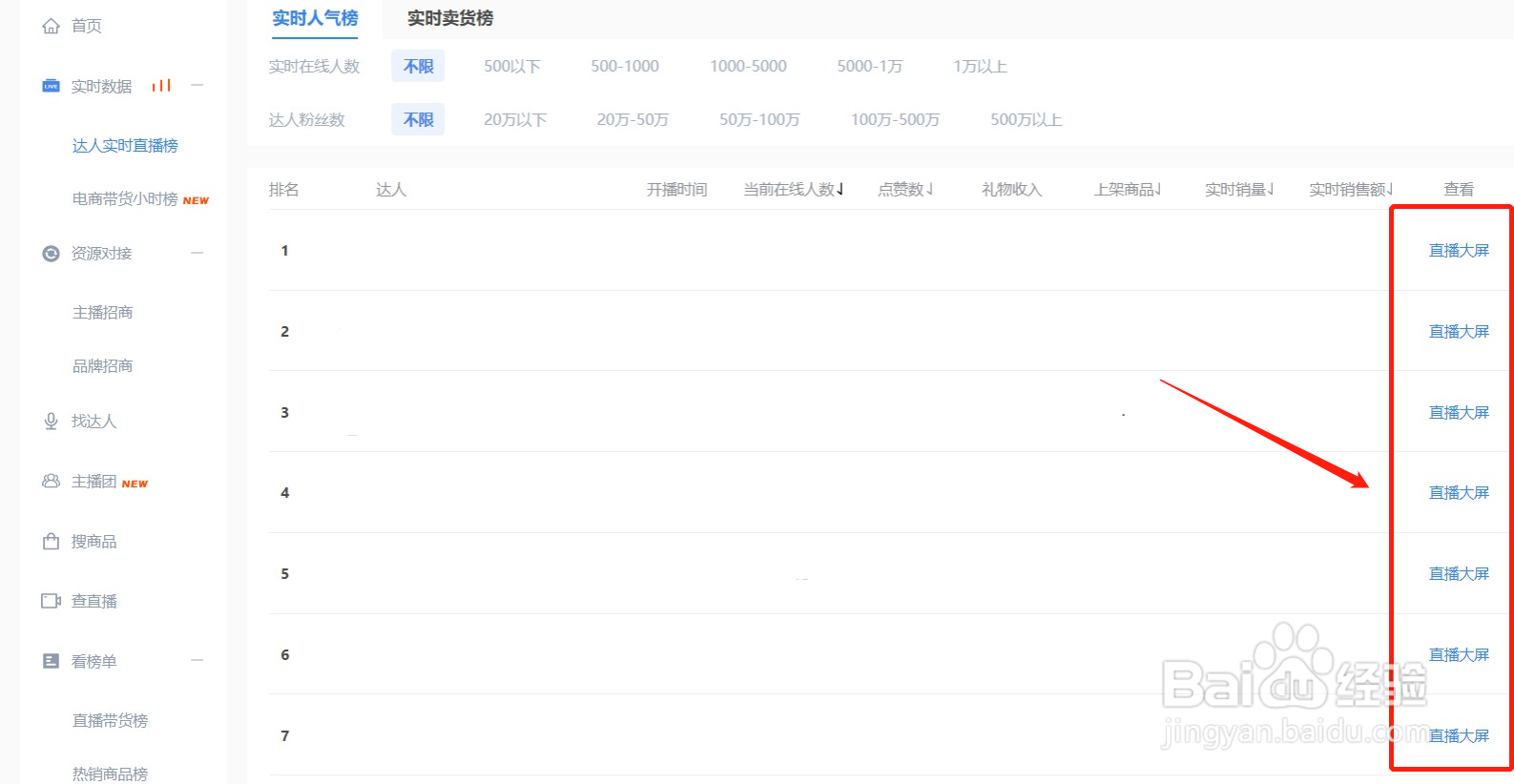The width and height of the screenshot is (1514, 784).
Task: Open 直播大屏 for rank 3
Action: coord(1459,413)
